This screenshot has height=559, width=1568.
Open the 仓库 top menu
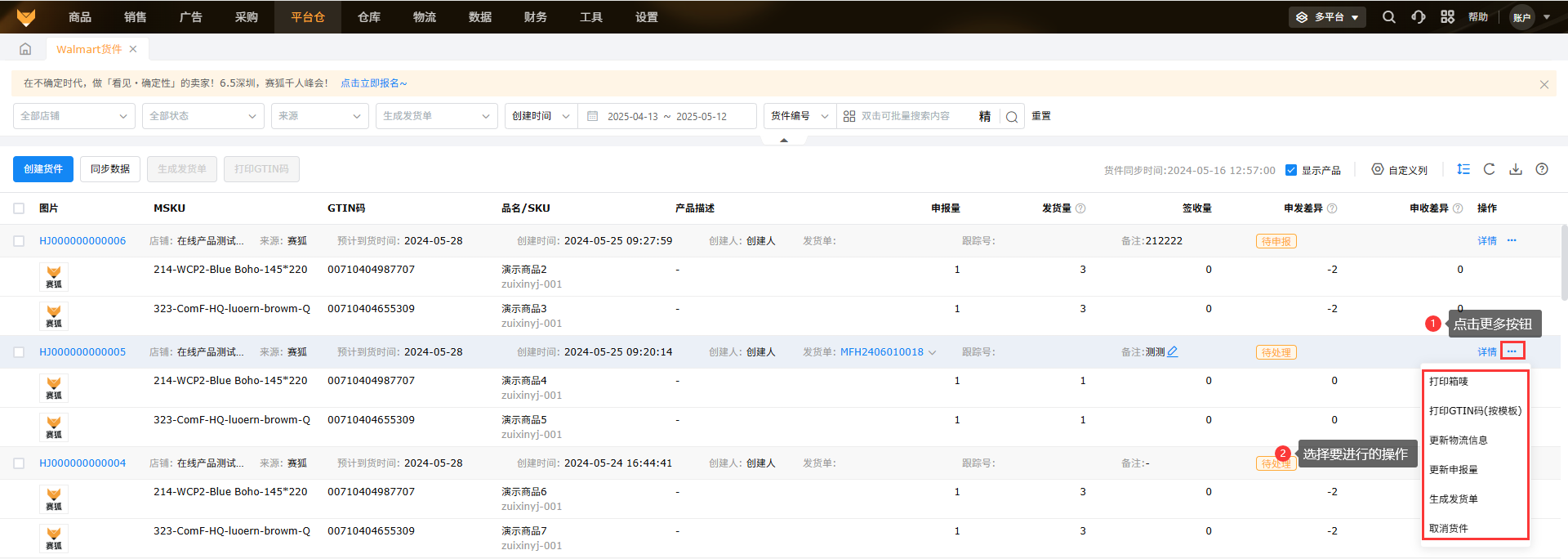point(369,17)
